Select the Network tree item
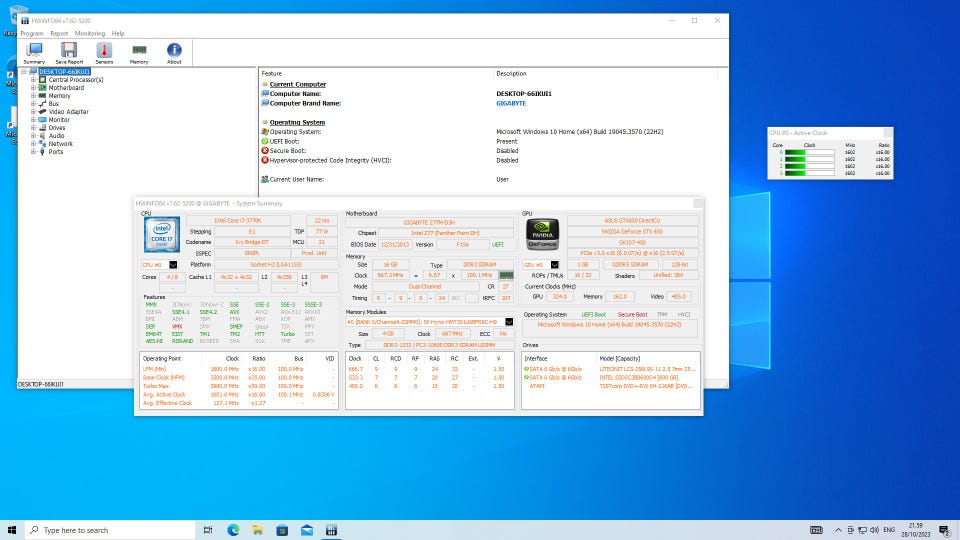Screen dimensions: 960x540 click(x=60, y=144)
